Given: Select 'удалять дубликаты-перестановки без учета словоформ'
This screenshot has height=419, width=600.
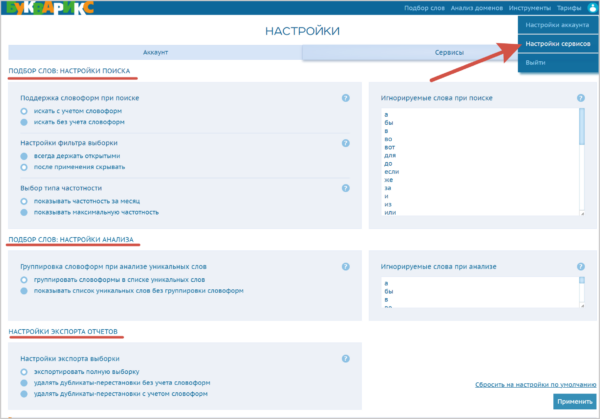Looking at the screenshot, I should (24, 383).
